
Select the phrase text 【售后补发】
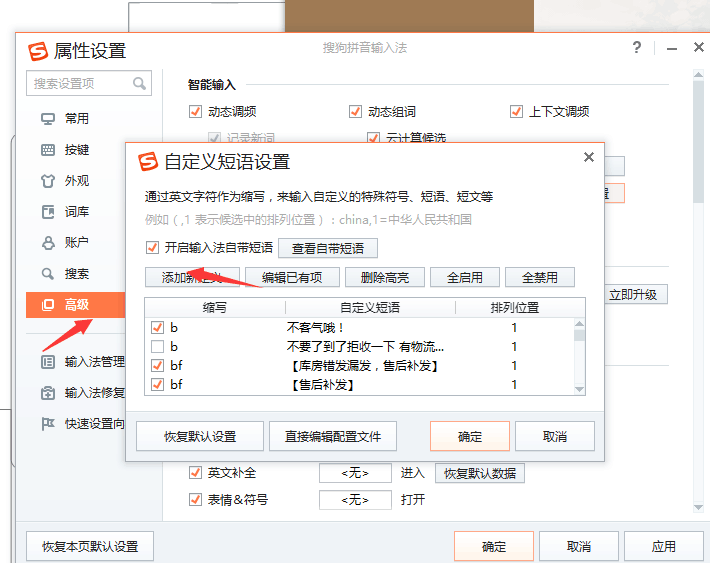(x=322, y=385)
